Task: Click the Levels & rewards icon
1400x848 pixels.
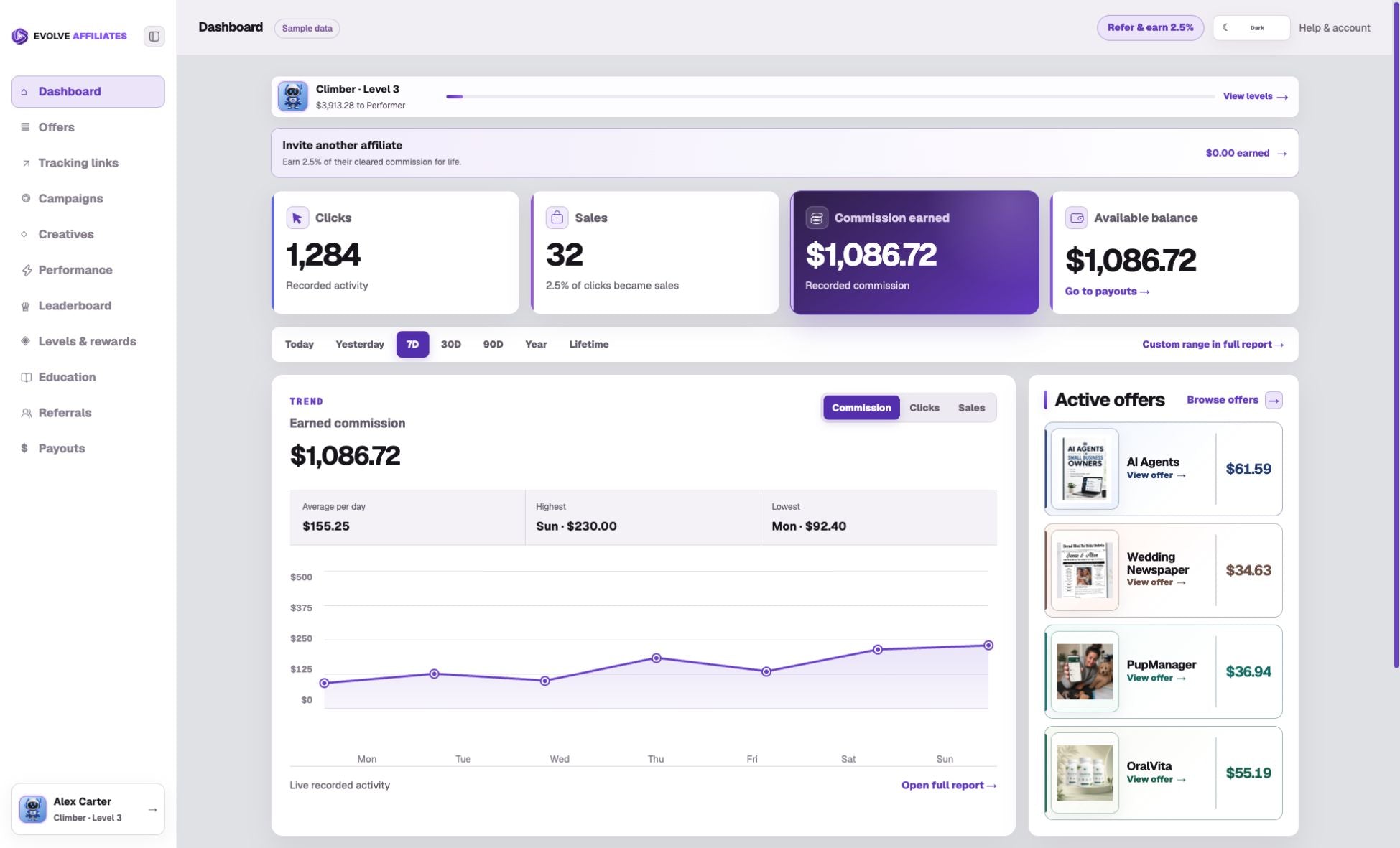Action: (25, 341)
